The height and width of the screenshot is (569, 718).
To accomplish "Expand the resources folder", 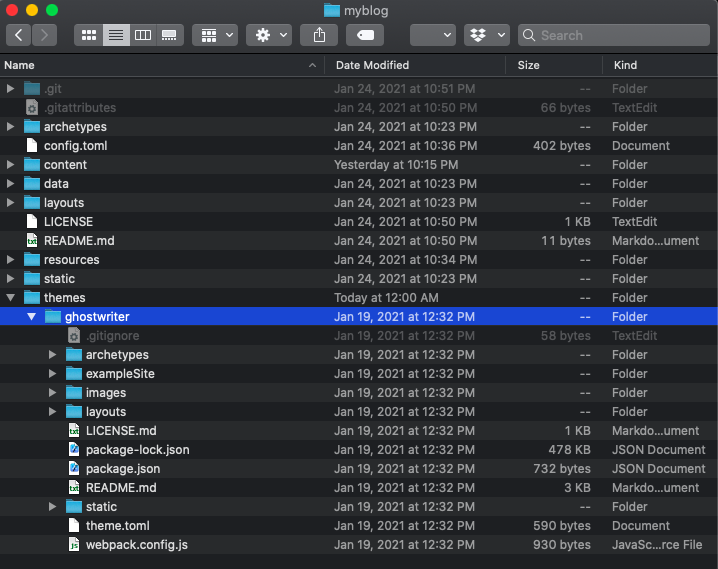I will 10,260.
